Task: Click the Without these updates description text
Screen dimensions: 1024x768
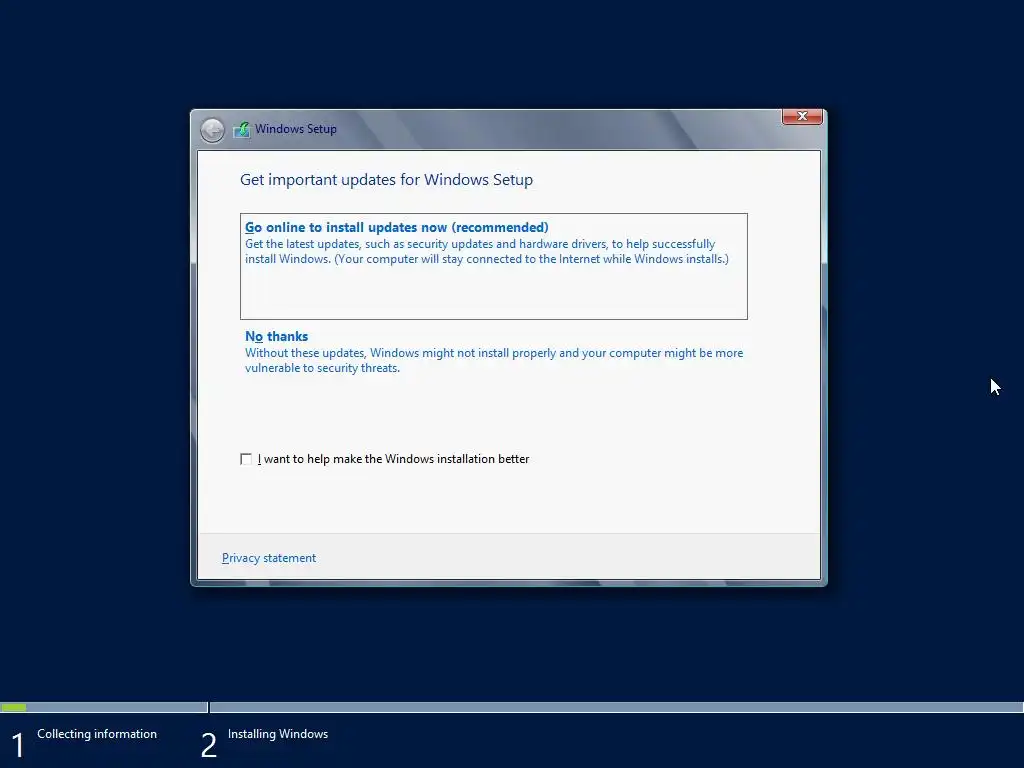Action: click(x=494, y=360)
